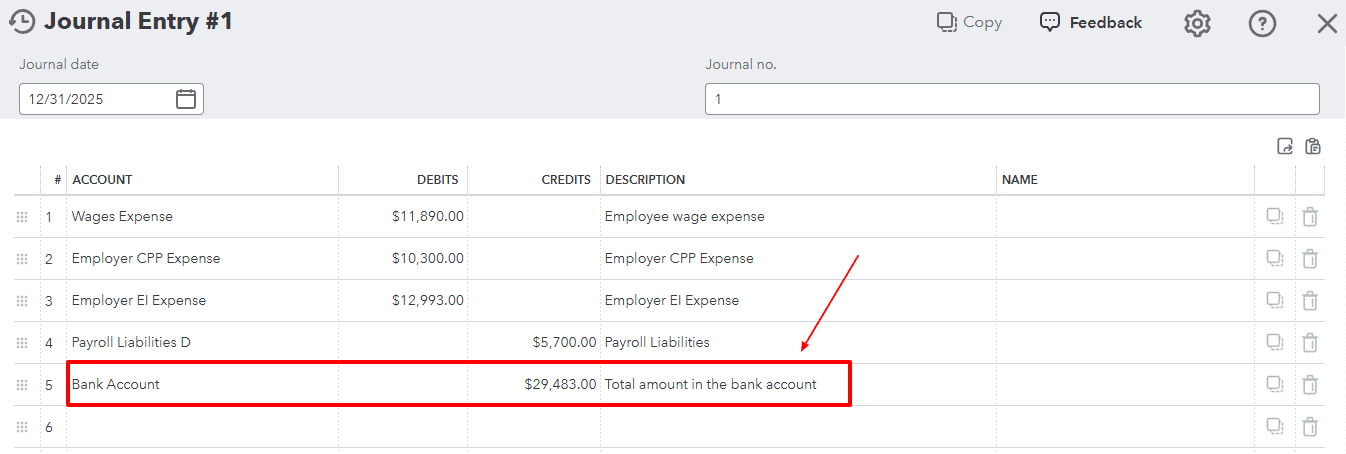Delete the Bank Account line

tap(1310, 385)
